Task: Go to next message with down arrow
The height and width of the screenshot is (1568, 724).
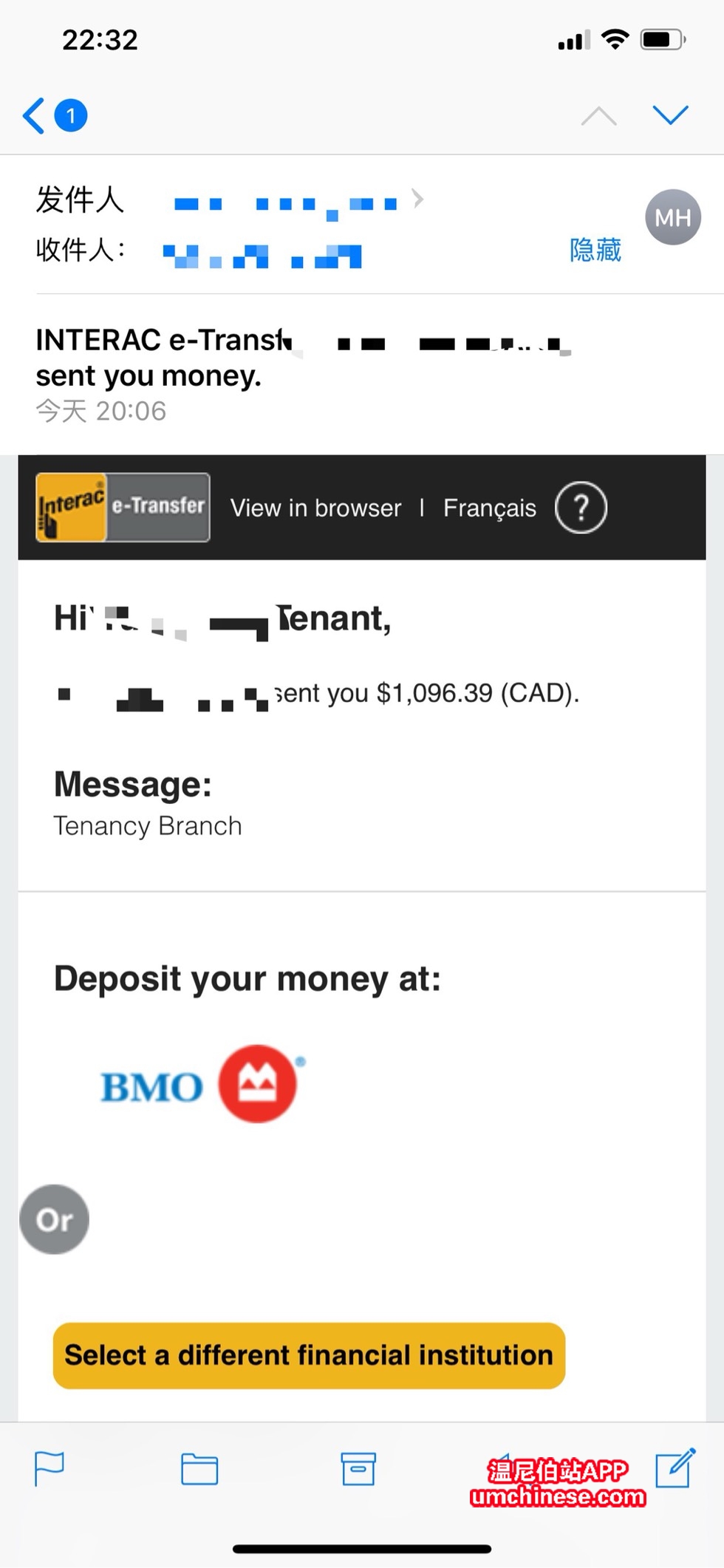Action: pos(670,115)
